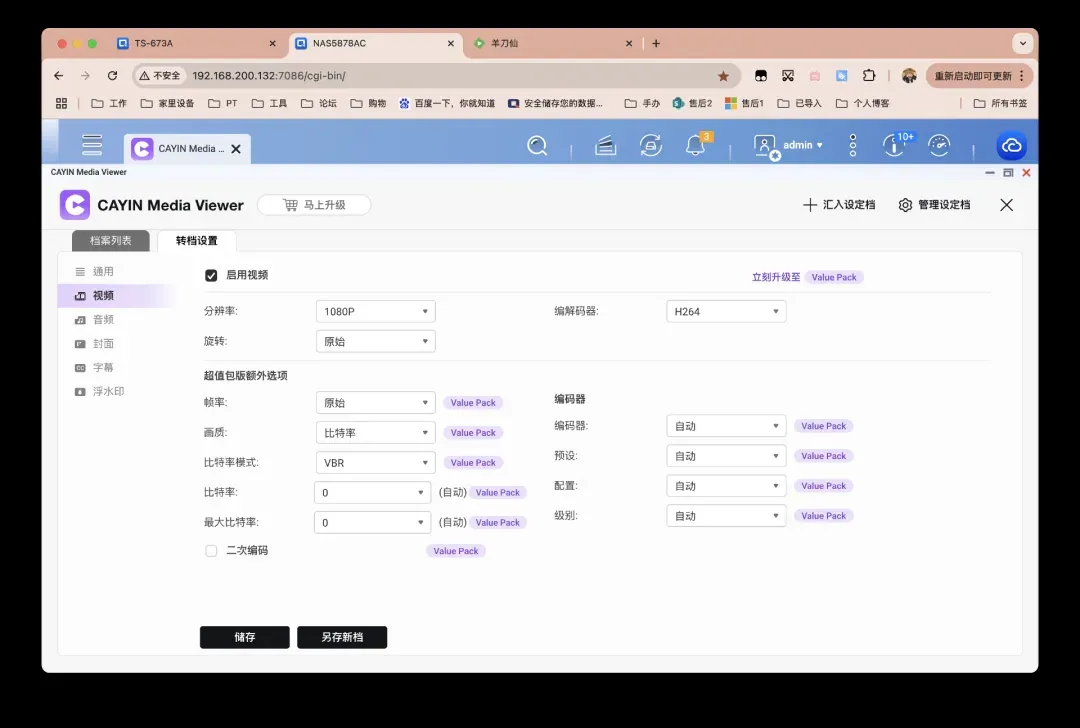Click the dashboard gauge icon
Image resolution: width=1080 pixels, height=728 pixels.
click(939, 146)
